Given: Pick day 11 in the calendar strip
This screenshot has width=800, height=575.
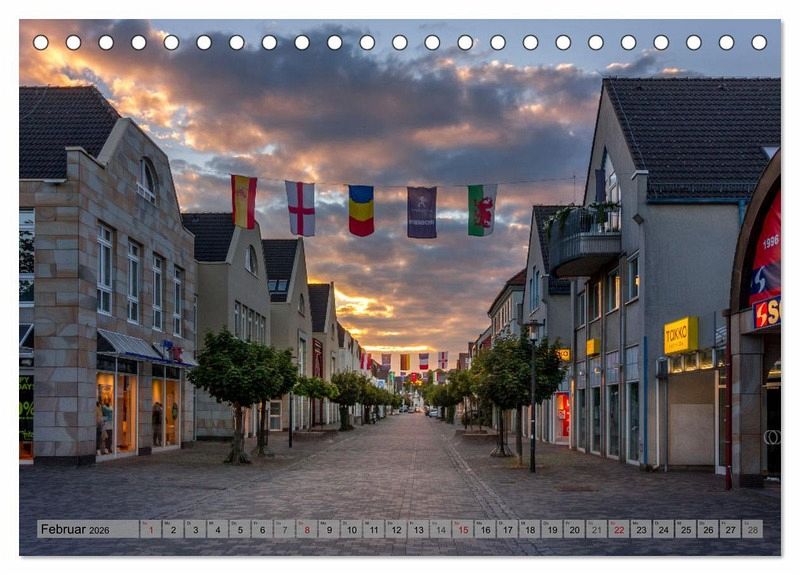Looking at the screenshot, I should tap(373, 529).
